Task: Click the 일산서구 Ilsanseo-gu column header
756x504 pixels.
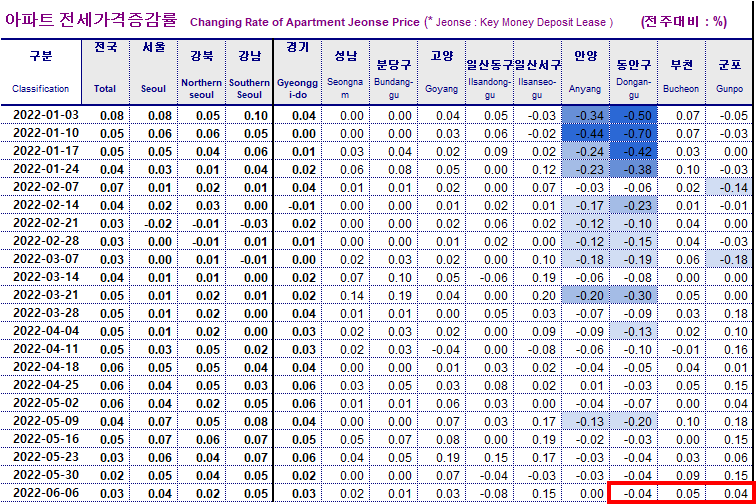Action: (538, 72)
